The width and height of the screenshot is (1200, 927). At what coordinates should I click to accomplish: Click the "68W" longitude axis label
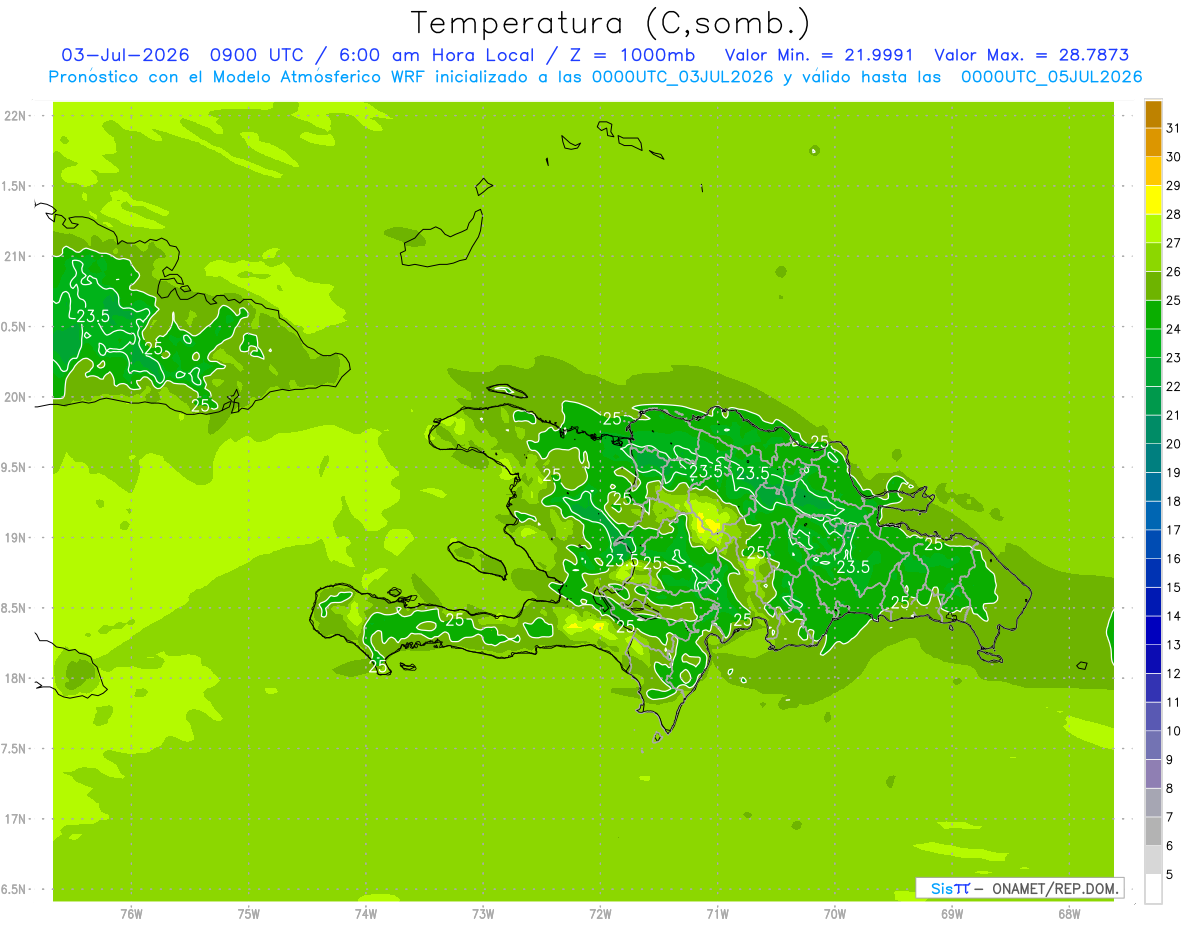click(x=1069, y=914)
